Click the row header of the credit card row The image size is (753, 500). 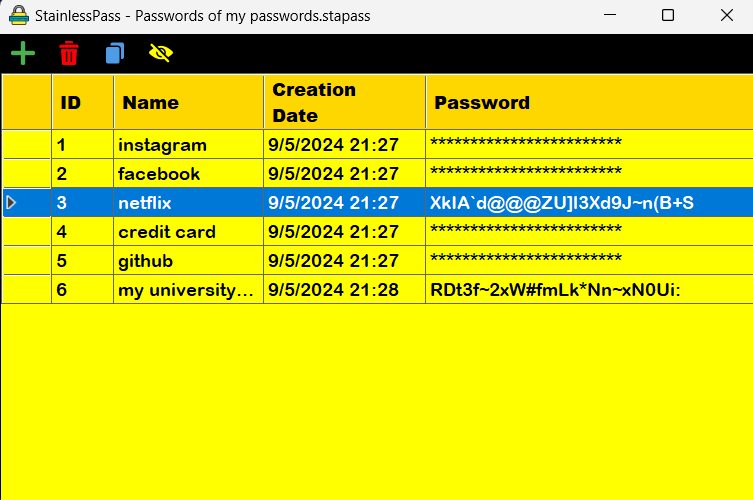click(x=27, y=232)
